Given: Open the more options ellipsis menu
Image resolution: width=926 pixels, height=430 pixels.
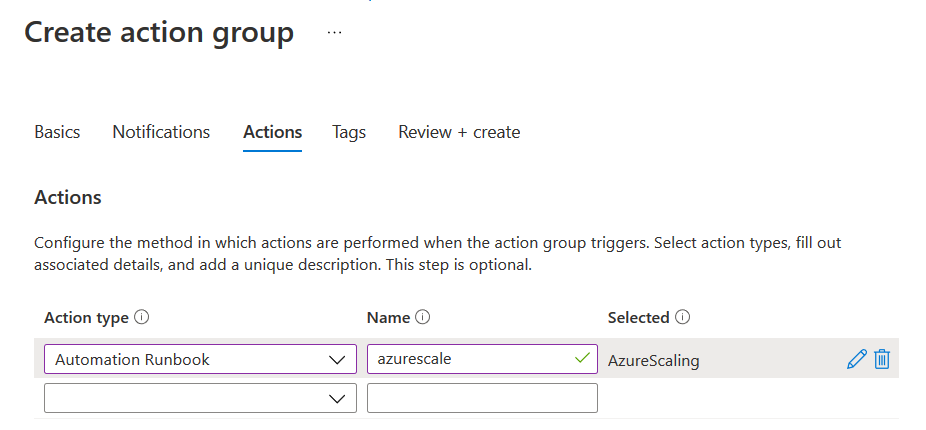Looking at the screenshot, I should (334, 33).
